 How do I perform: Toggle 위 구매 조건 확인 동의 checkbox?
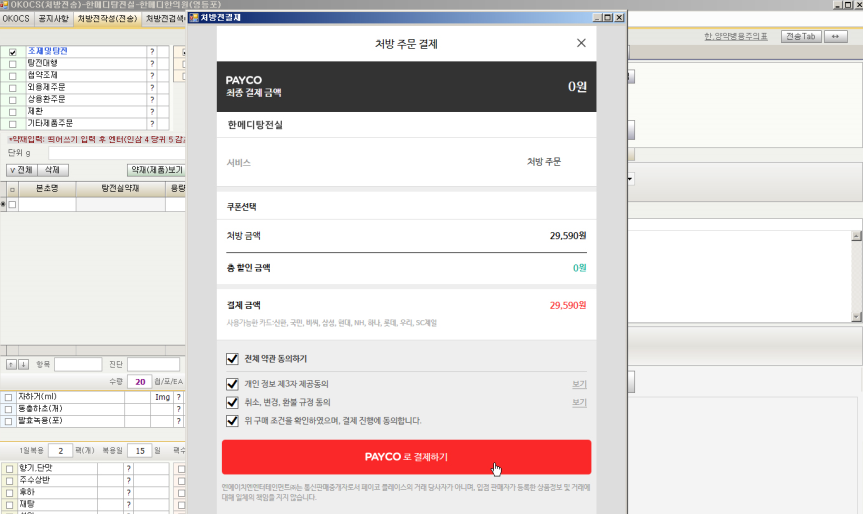click(232, 421)
